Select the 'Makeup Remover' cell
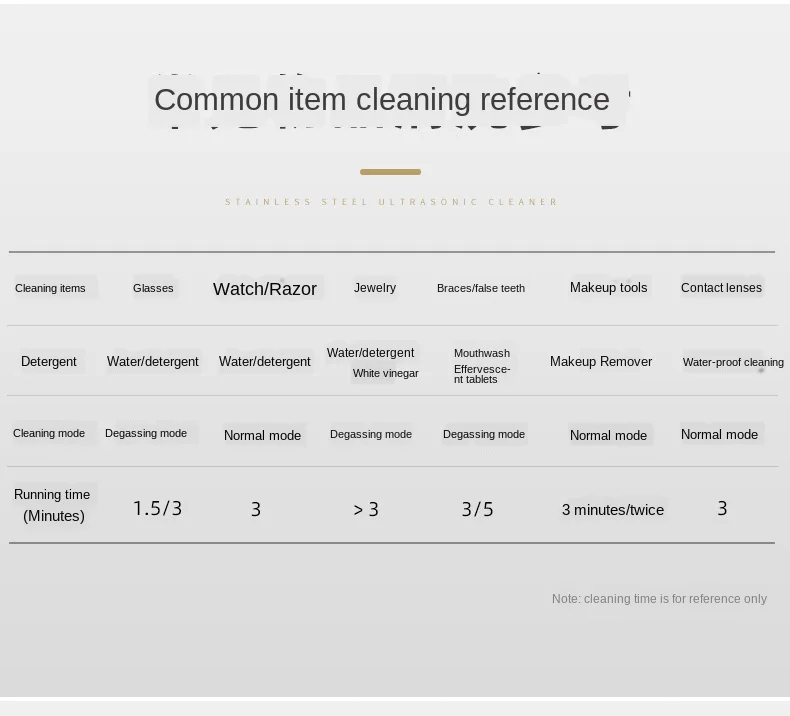790x716 pixels. (x=601, y=361)
